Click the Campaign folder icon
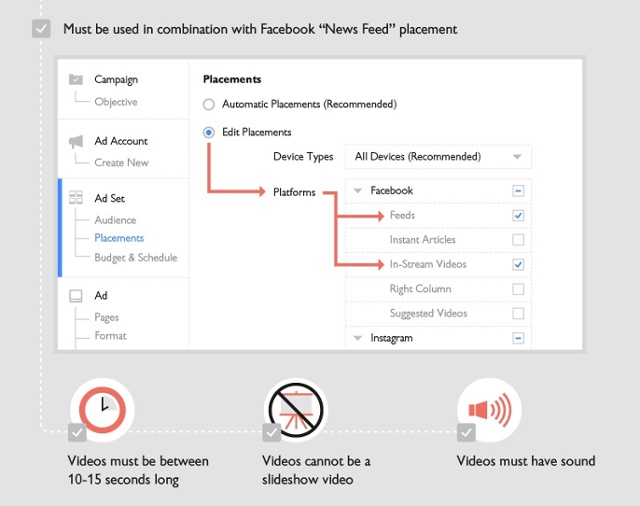The width and height of the screenshot is (640, 506). (76, 79)
